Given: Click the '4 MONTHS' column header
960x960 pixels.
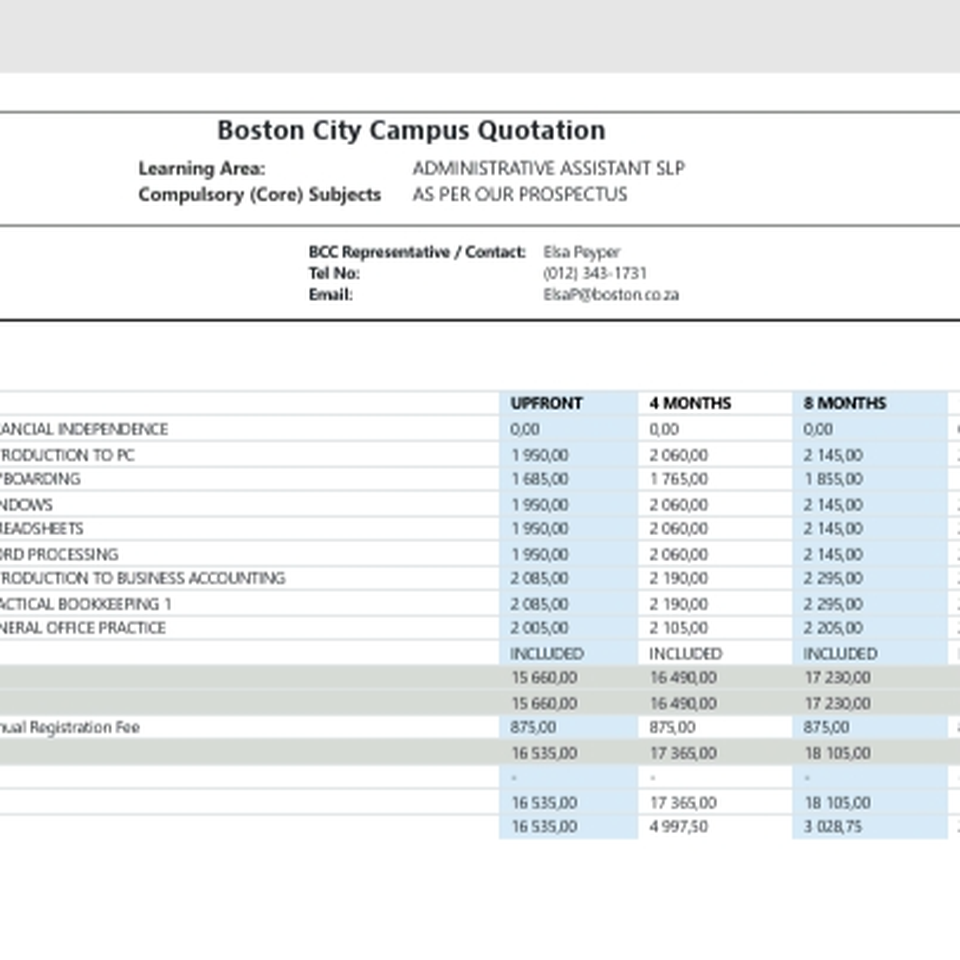Looking at the screenshot, I should pos(690,403).
